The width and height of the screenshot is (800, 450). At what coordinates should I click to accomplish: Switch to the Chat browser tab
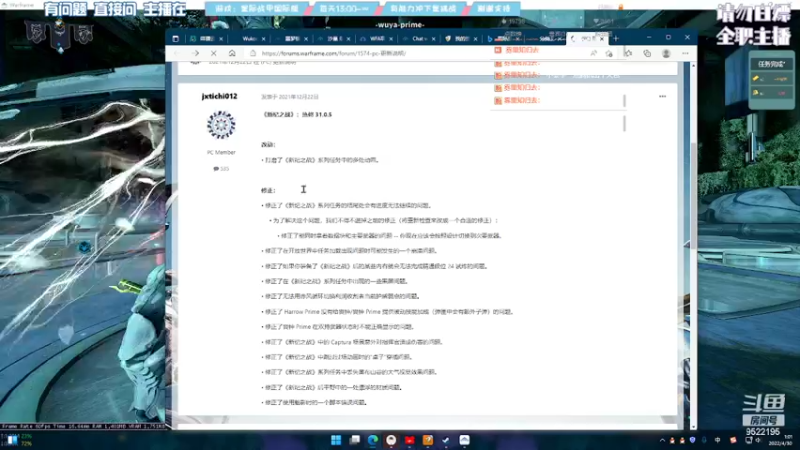click(x=418, y=39)
